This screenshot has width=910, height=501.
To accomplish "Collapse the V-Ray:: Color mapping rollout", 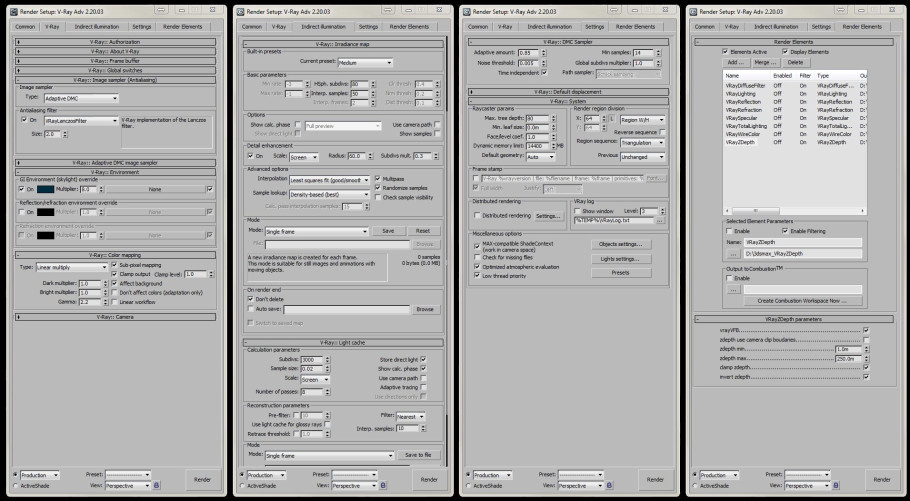I will (115, 255).
